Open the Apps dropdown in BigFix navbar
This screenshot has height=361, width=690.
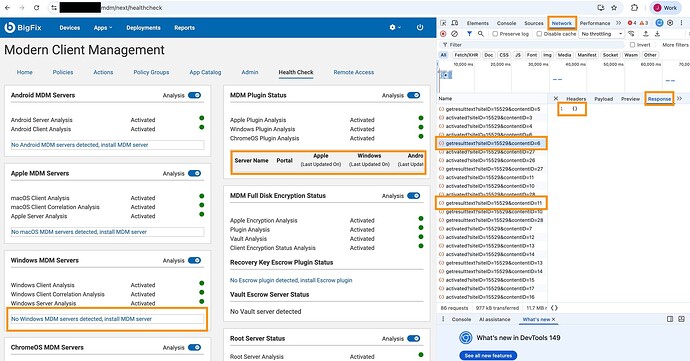103,27
